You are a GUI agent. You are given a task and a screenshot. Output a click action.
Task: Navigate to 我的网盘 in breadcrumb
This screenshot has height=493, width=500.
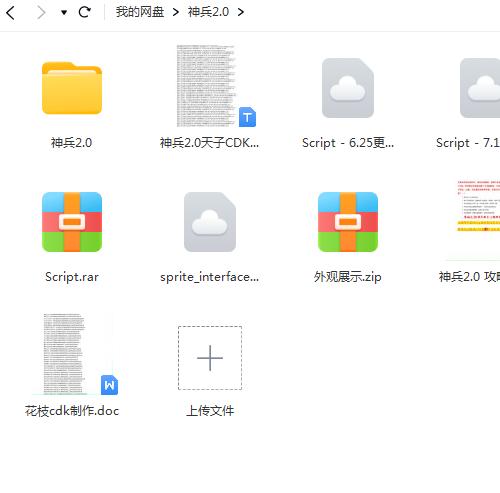[140, 12]
